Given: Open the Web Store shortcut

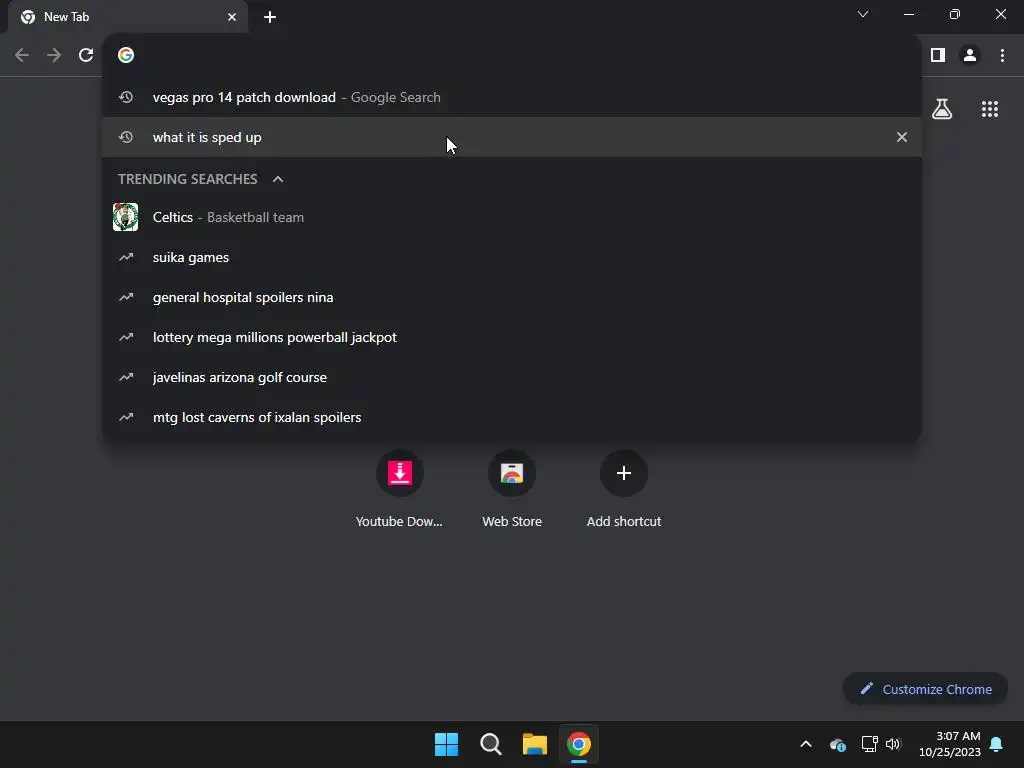Looking at the screenshot, I should pos(512,488).
